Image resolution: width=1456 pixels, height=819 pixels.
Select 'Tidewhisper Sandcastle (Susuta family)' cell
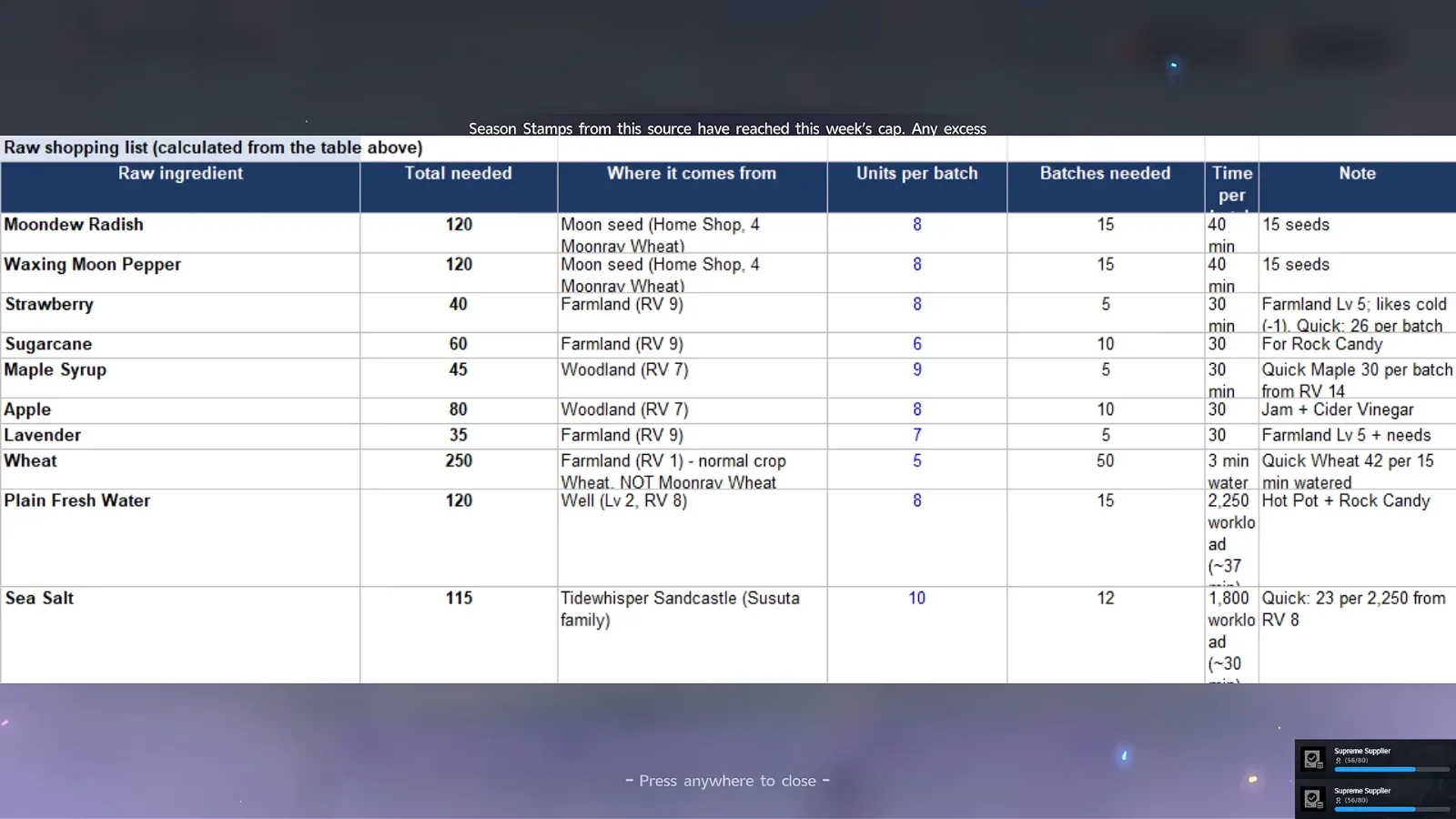(x=693, y=635)
